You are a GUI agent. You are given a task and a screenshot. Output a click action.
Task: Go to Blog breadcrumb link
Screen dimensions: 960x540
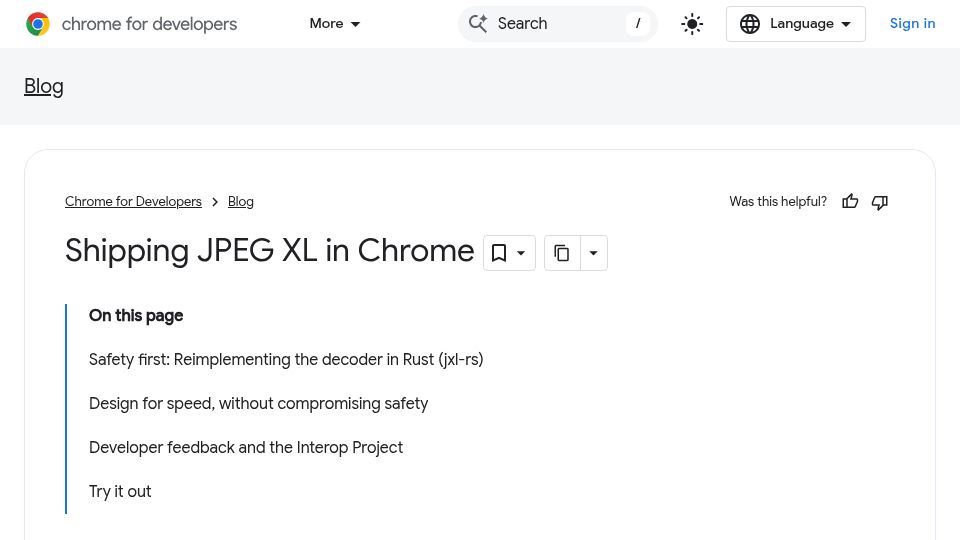click(241, 201)
